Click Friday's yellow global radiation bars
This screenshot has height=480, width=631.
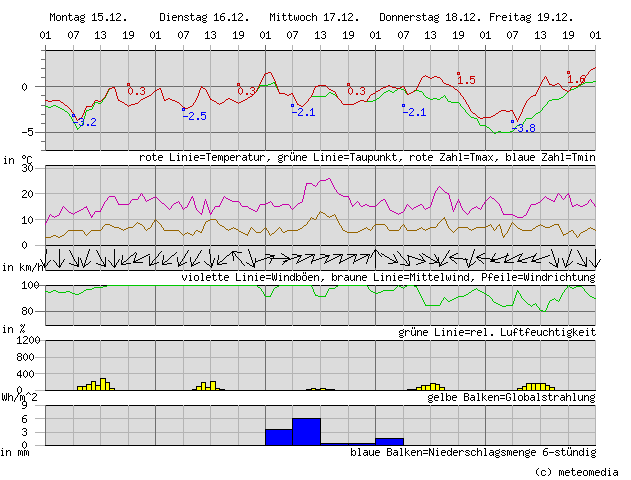[x=536, y=386]
